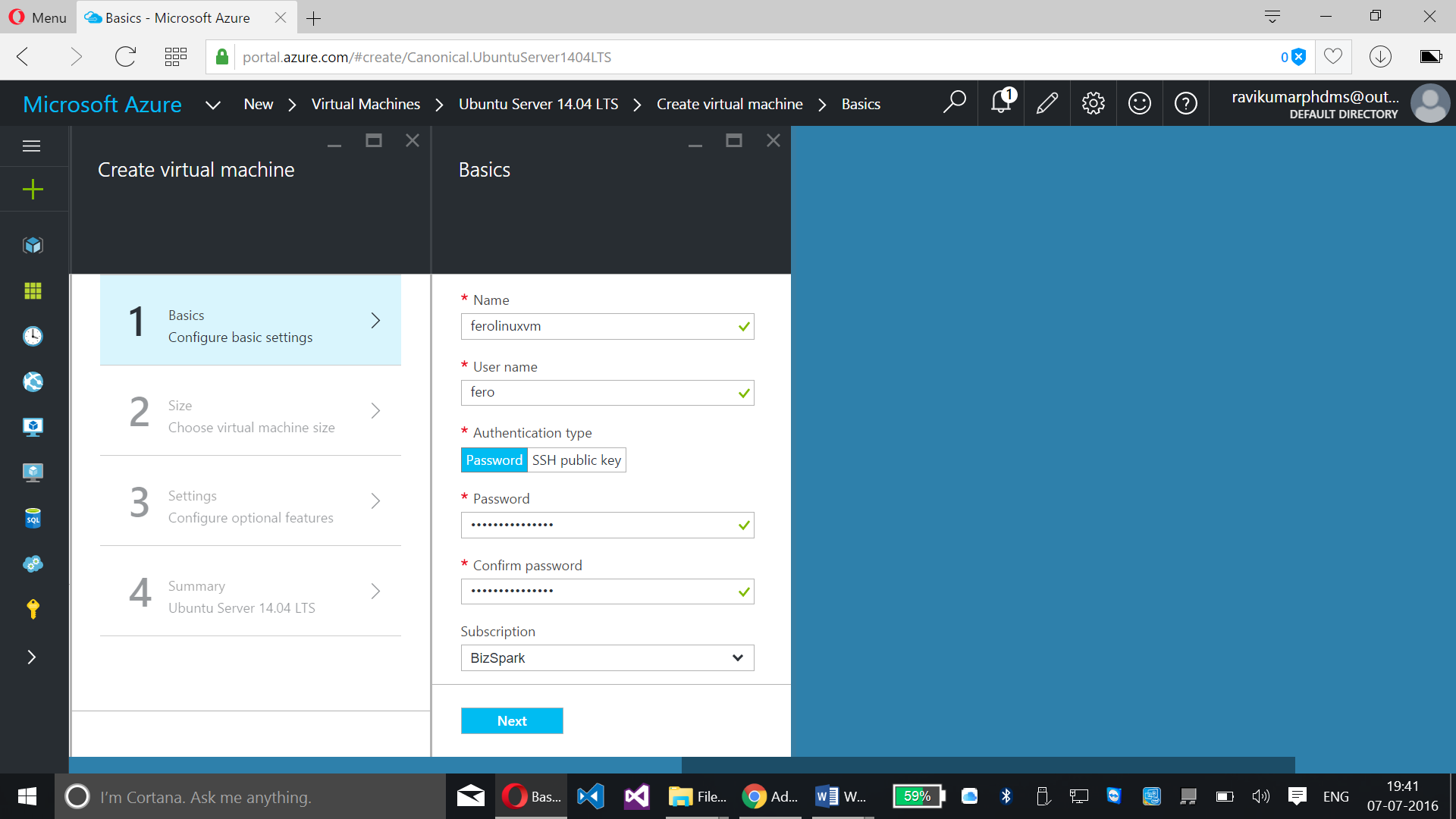Viewport: 1456px width, 819px height.
Task: Click the Name field ferolinuxvm
Action: pos(607,326)
